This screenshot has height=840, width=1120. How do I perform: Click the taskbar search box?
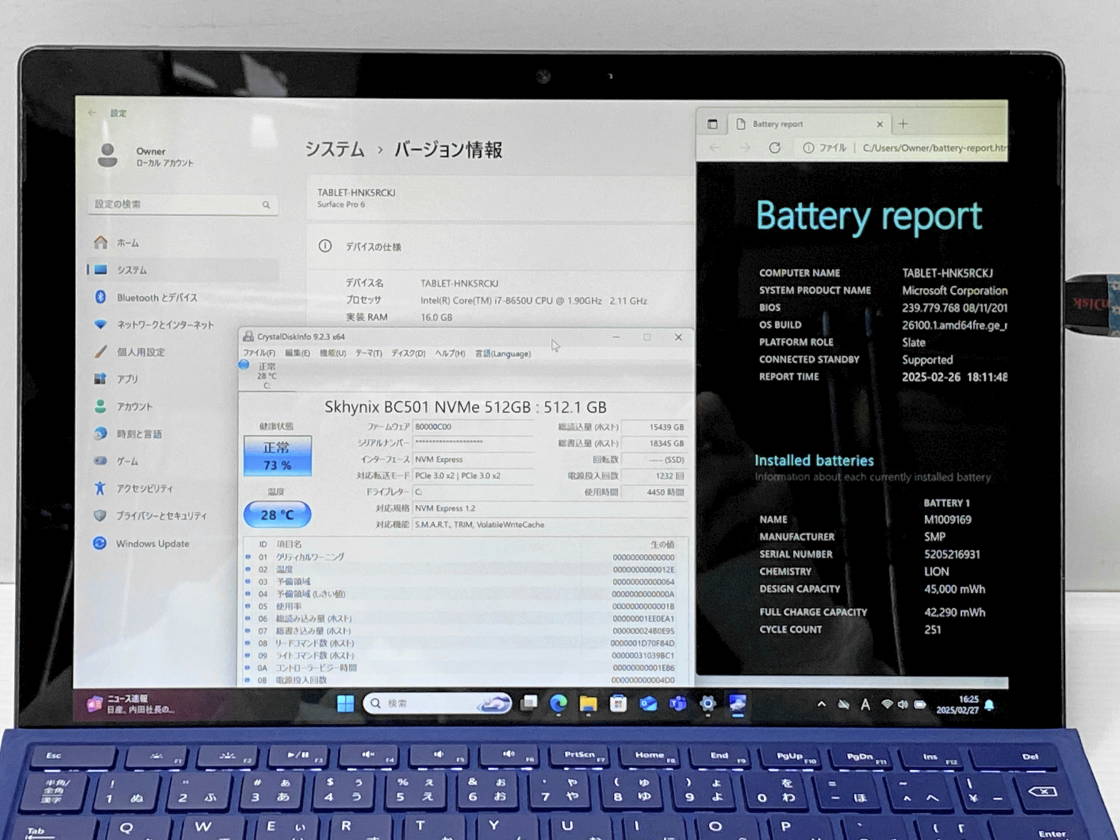[x=437, y=704]
